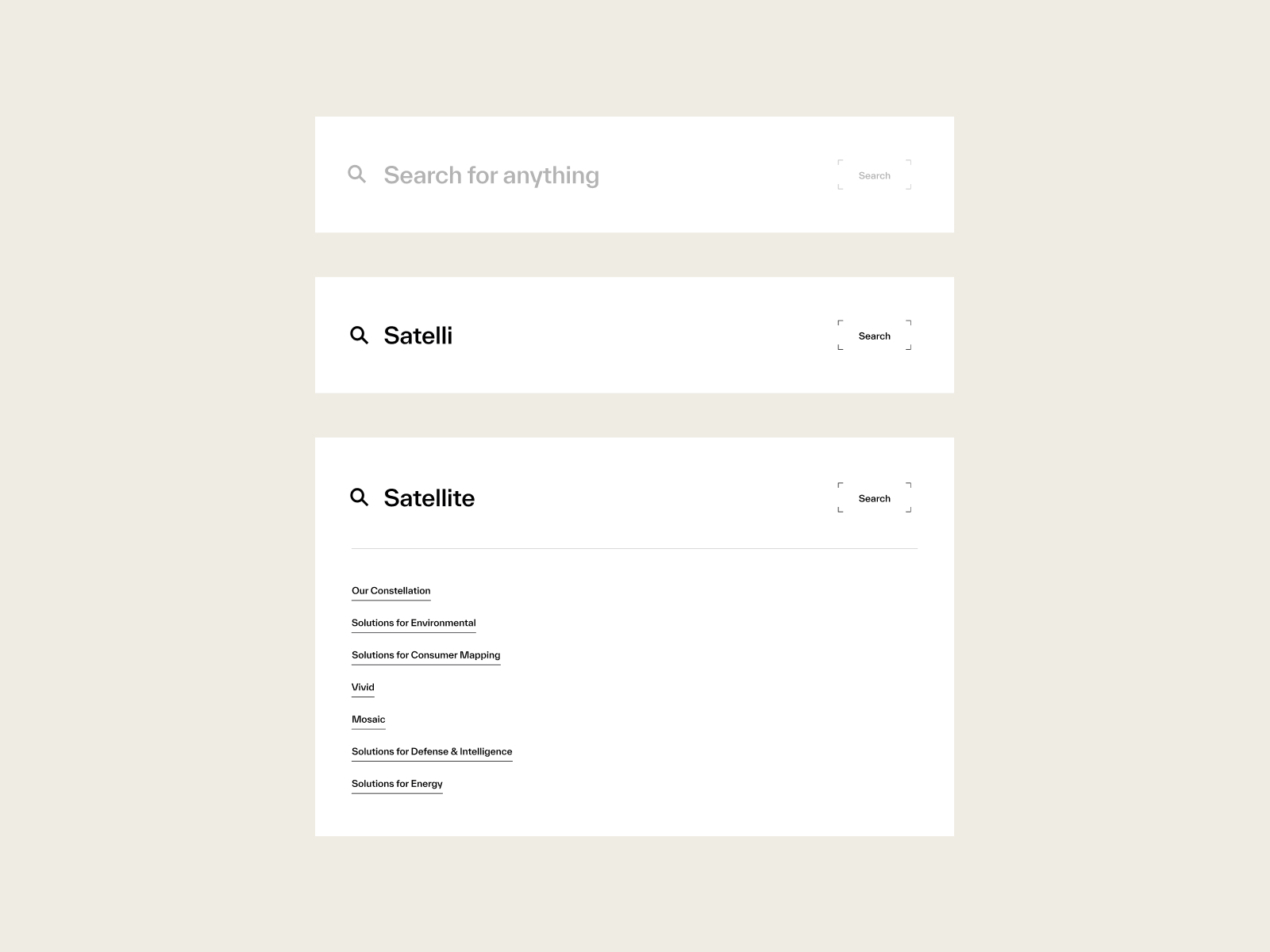This screenshot has height=952, width=1270.
Task: Open "Solutions for Environmental" link
Action: click(x=414, y=623)
